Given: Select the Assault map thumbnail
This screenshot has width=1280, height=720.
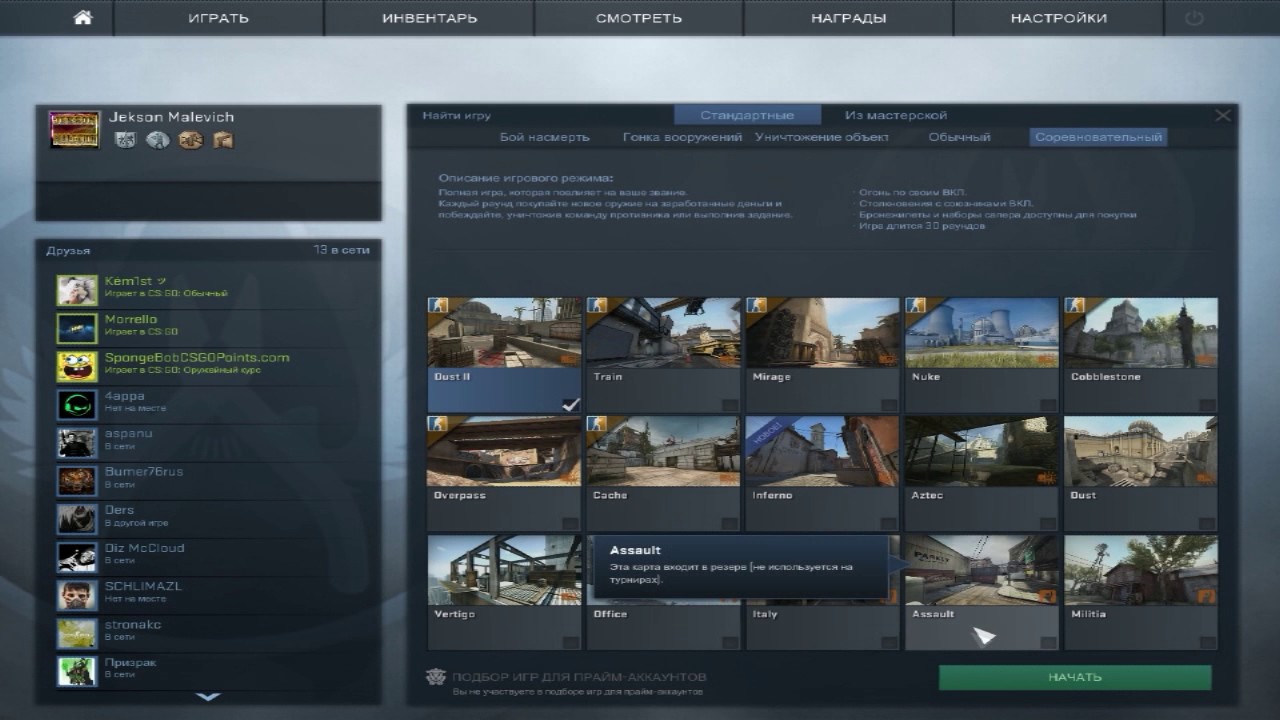Looking at the screenshot, I should [x=982, y=570].
